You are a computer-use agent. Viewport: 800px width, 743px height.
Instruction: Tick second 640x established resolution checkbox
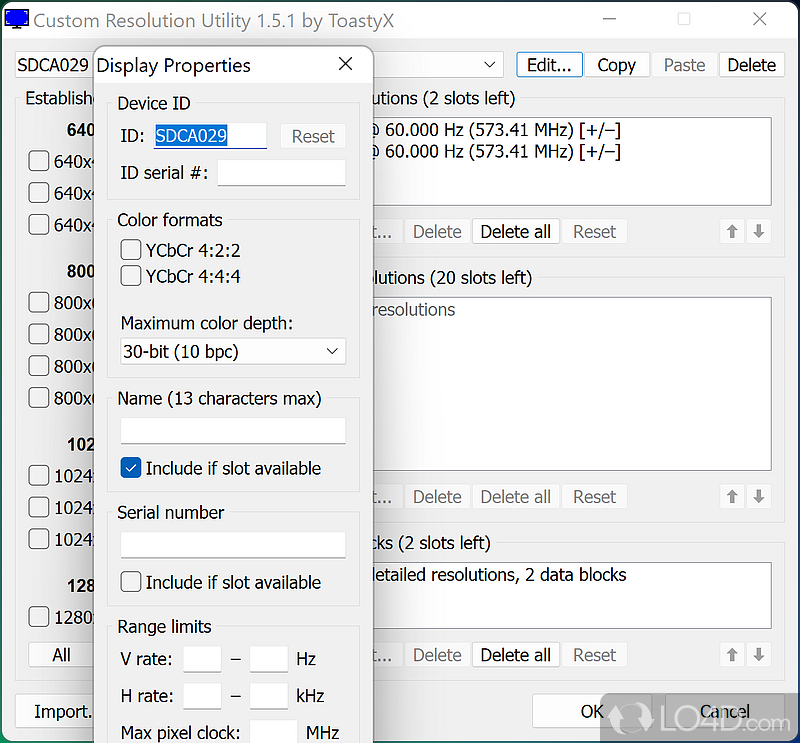[x=39, y=193]
